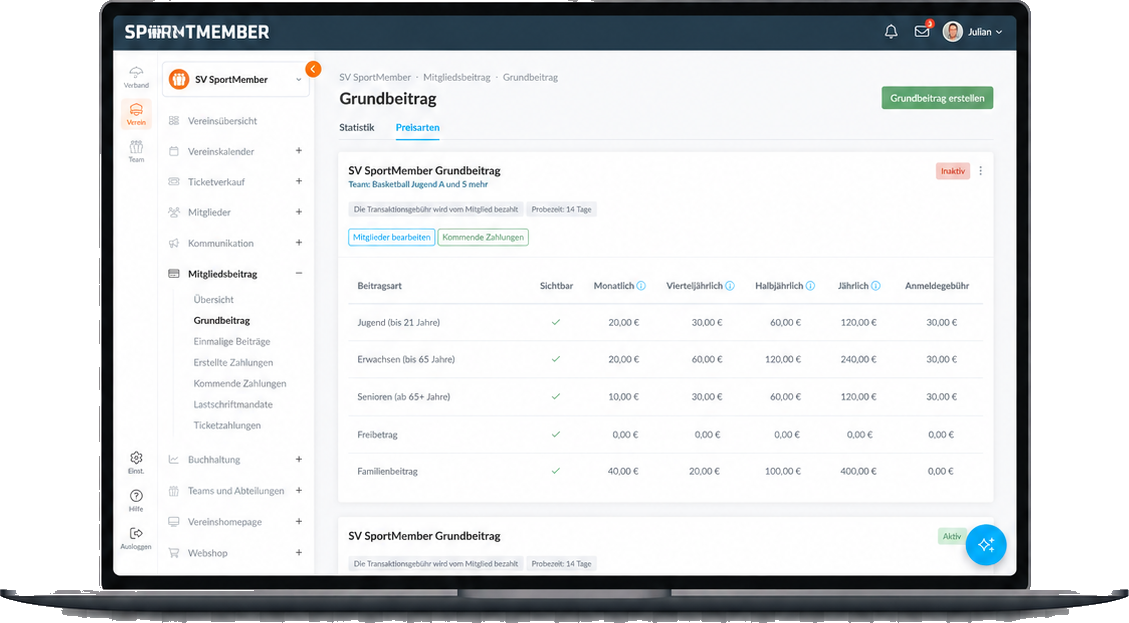Open Lastschriftmandate submenu item

click(233, 404)
